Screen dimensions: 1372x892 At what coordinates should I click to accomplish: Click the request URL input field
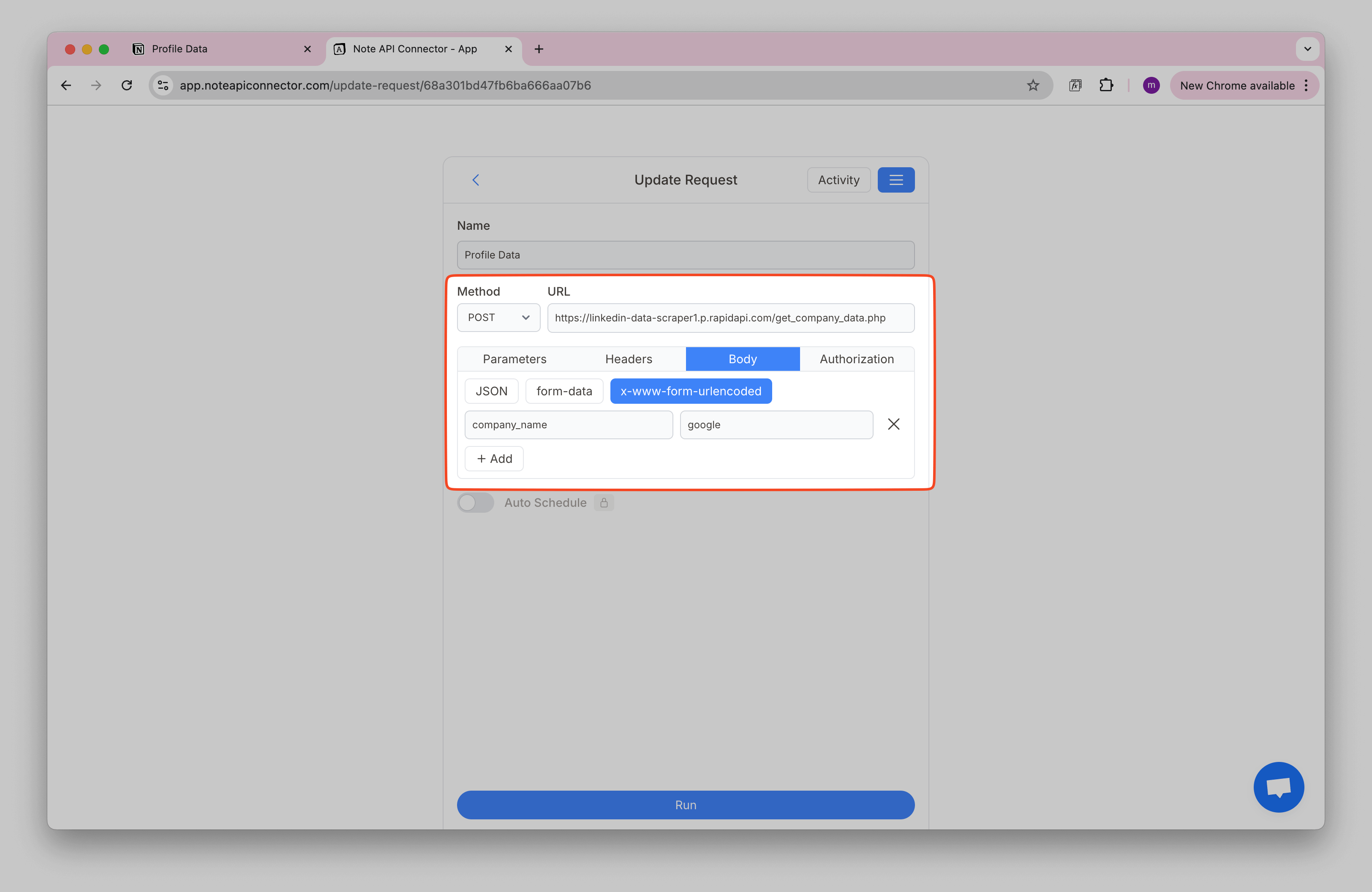pyautogui.click(x=730, y=318)
